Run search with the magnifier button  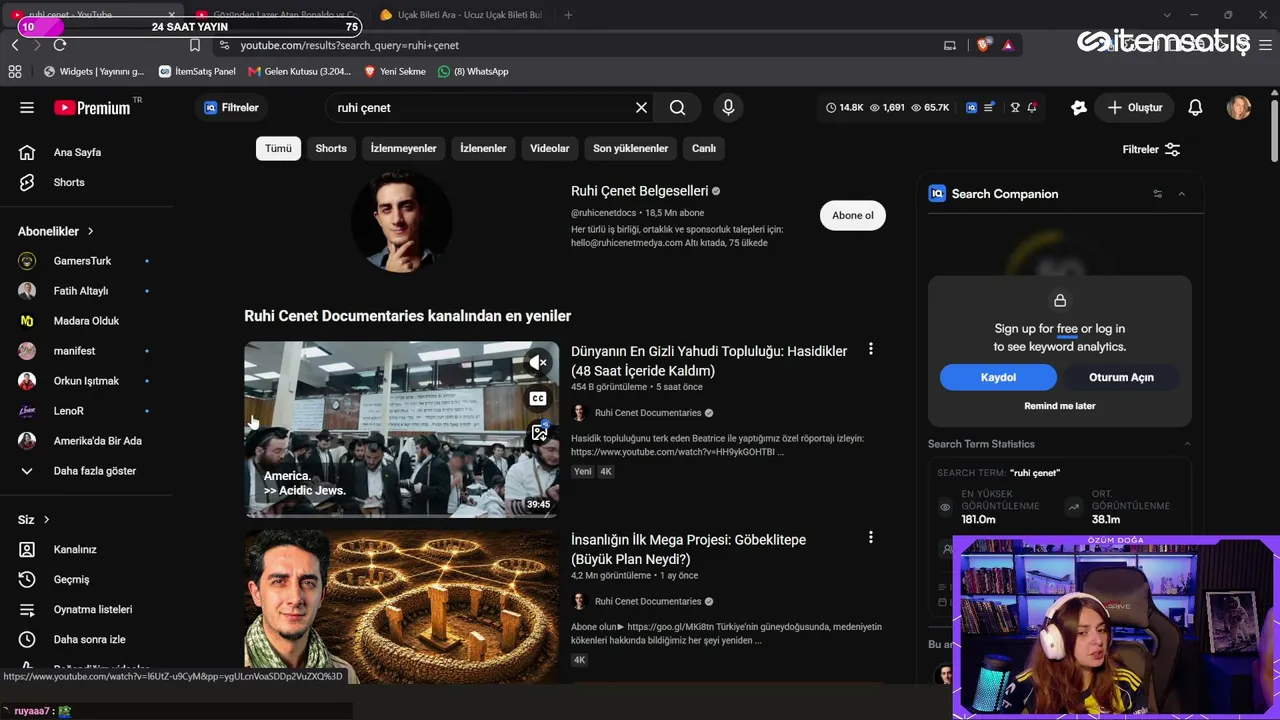[677, 108]
